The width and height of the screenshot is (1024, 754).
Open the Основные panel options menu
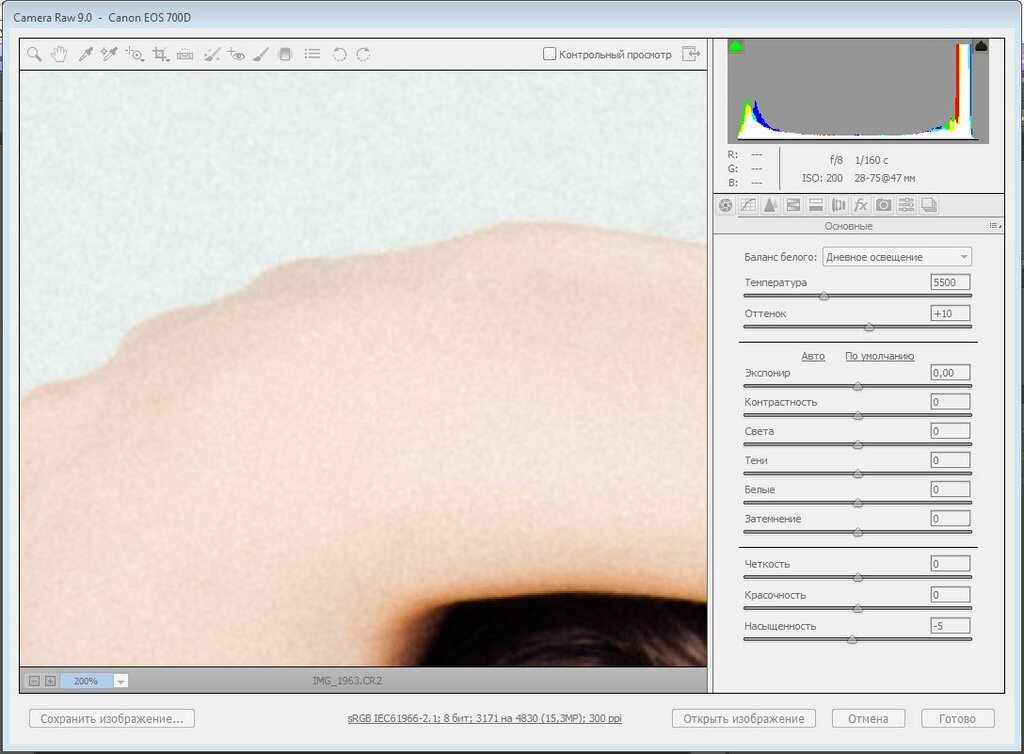[993, 226]
